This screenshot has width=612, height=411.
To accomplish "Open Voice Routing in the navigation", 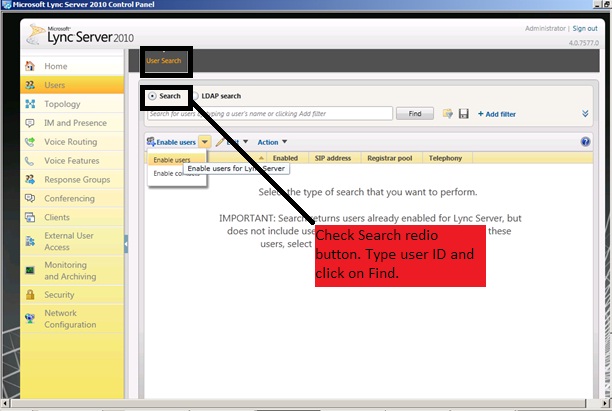I will tap(71, 142).
